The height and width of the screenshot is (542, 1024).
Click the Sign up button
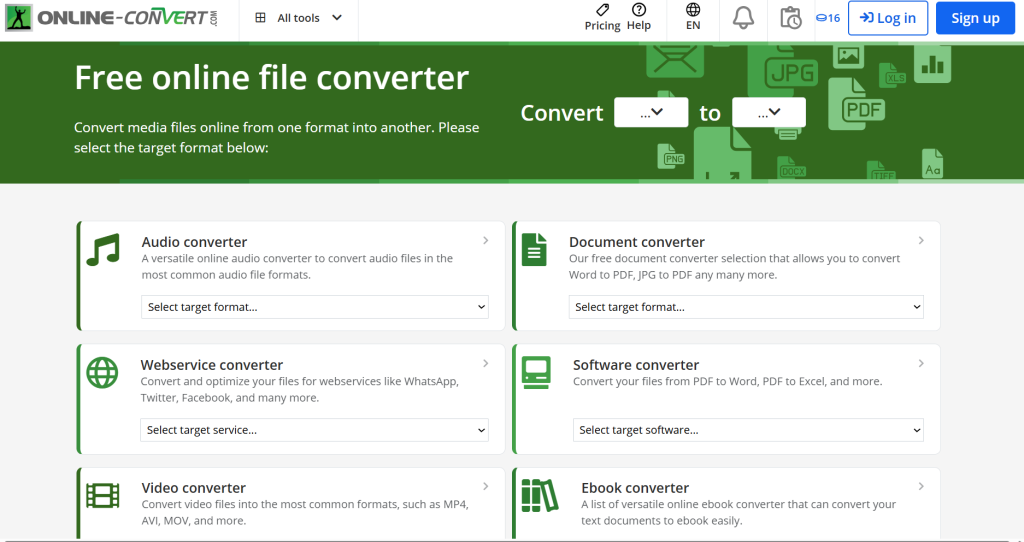(975, 18)
